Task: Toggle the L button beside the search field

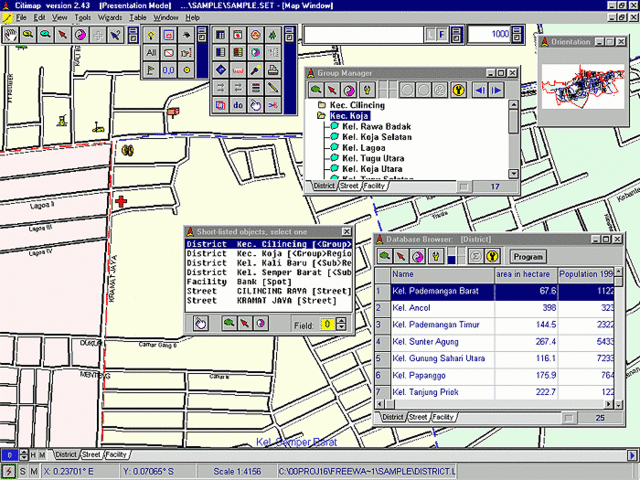Action: point(431,35)
